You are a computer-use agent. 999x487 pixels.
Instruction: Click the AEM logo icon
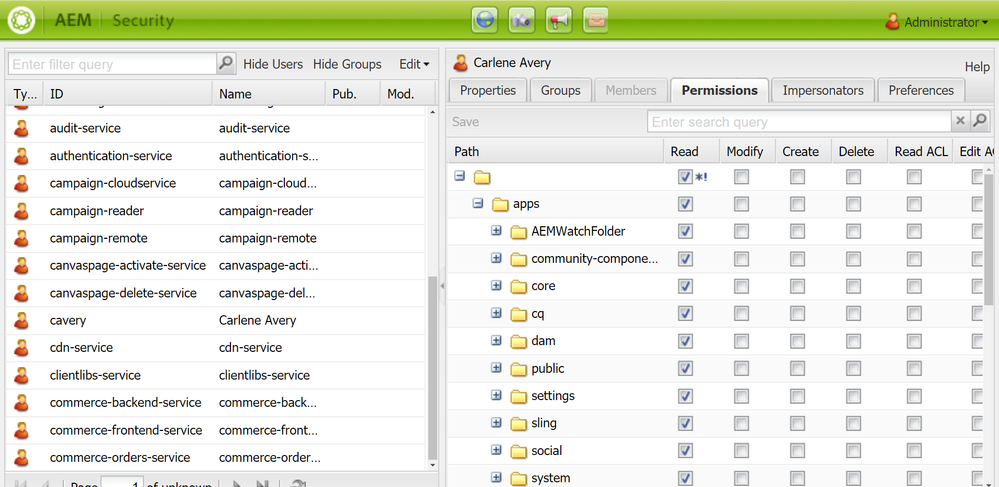tap(21, 20)
